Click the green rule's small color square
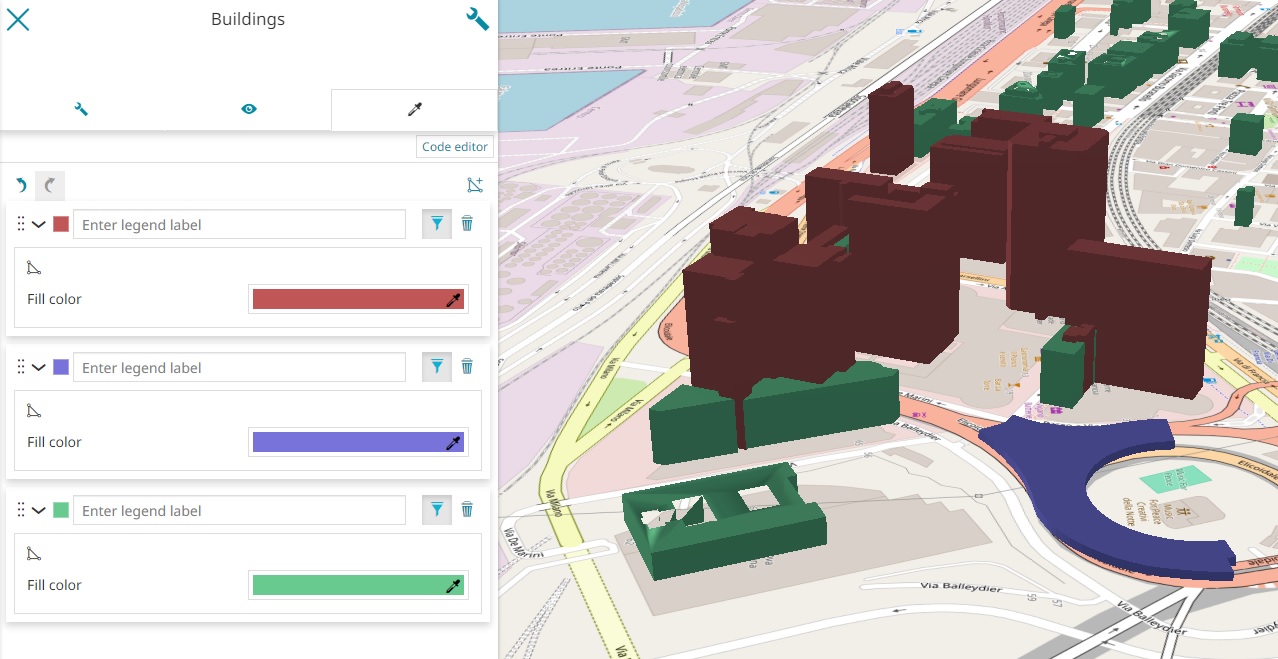 point(61,510)
